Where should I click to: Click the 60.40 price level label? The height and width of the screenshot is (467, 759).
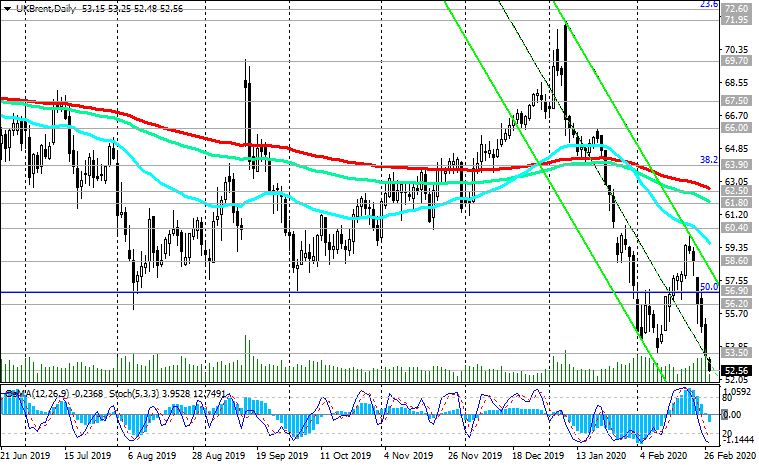tap(736, 228)
